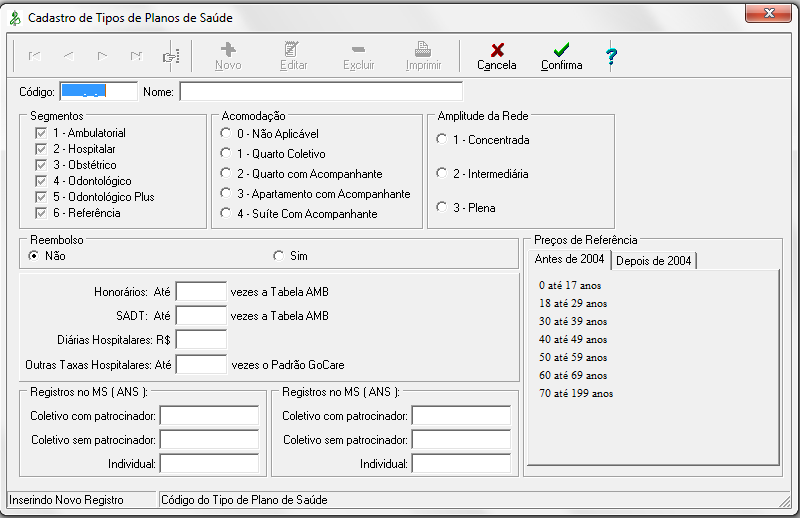Image resolution: width=800 pixels, height=518 pixels.
Task: Select 3 - Plena network amplitude
Action: click(x=442, y=207)
